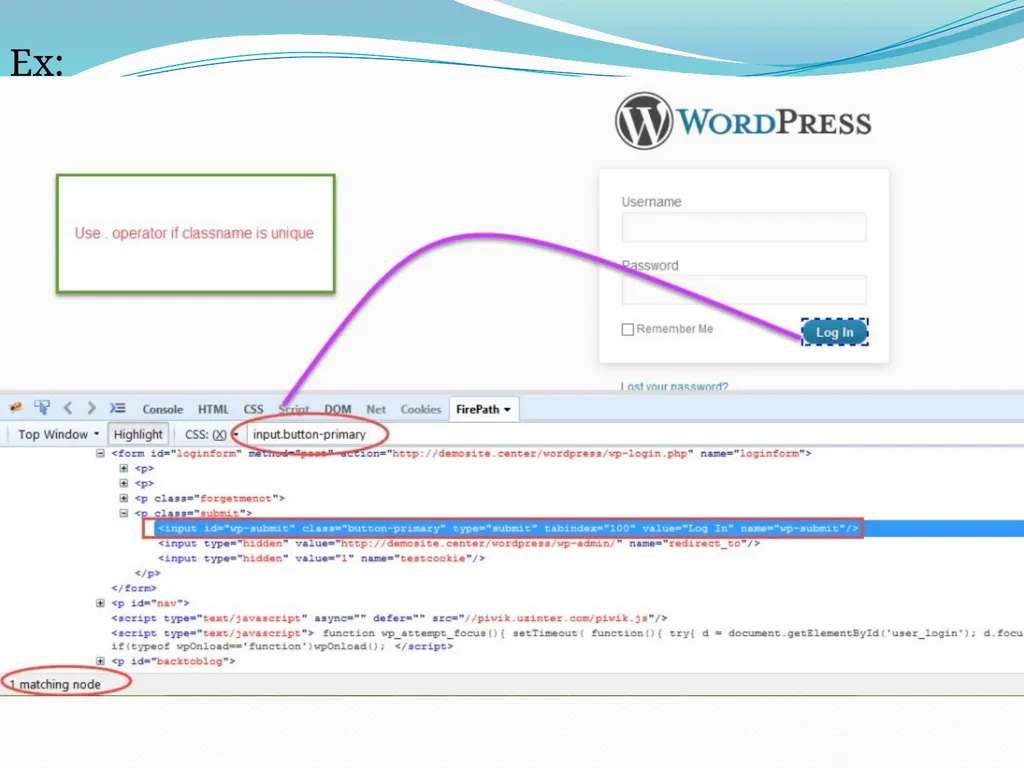1024x768 pixels.
Task: Toggle the Highlight button
Action: pos(138,434)
